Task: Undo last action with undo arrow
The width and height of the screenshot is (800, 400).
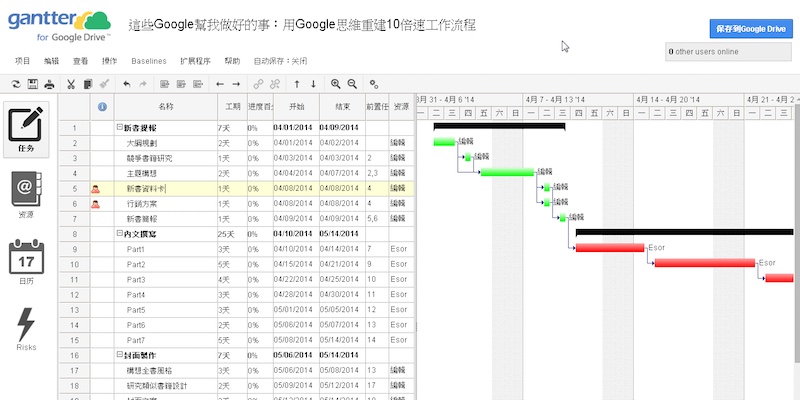Action: click(x=127, y=84)
